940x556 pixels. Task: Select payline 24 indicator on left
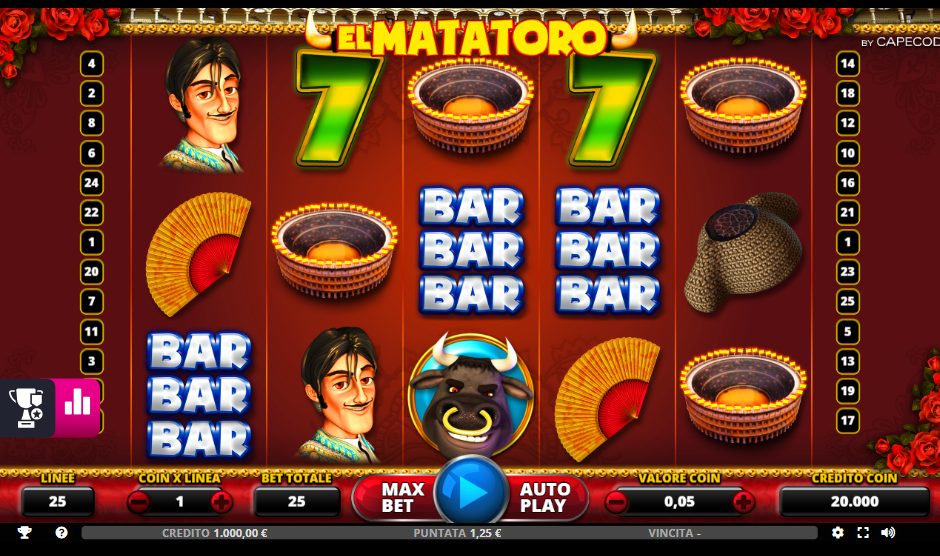92,182
